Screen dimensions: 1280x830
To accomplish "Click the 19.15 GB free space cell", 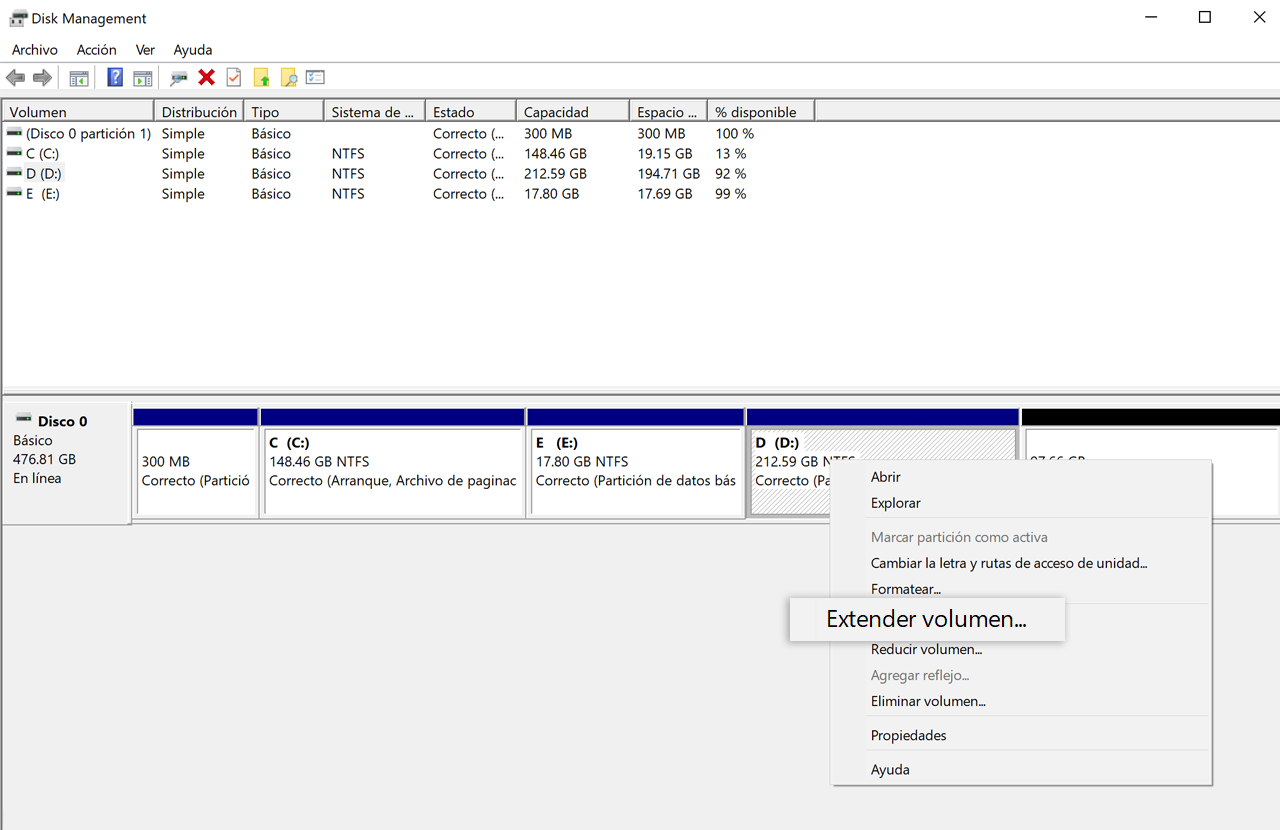I will coord(665,153).
